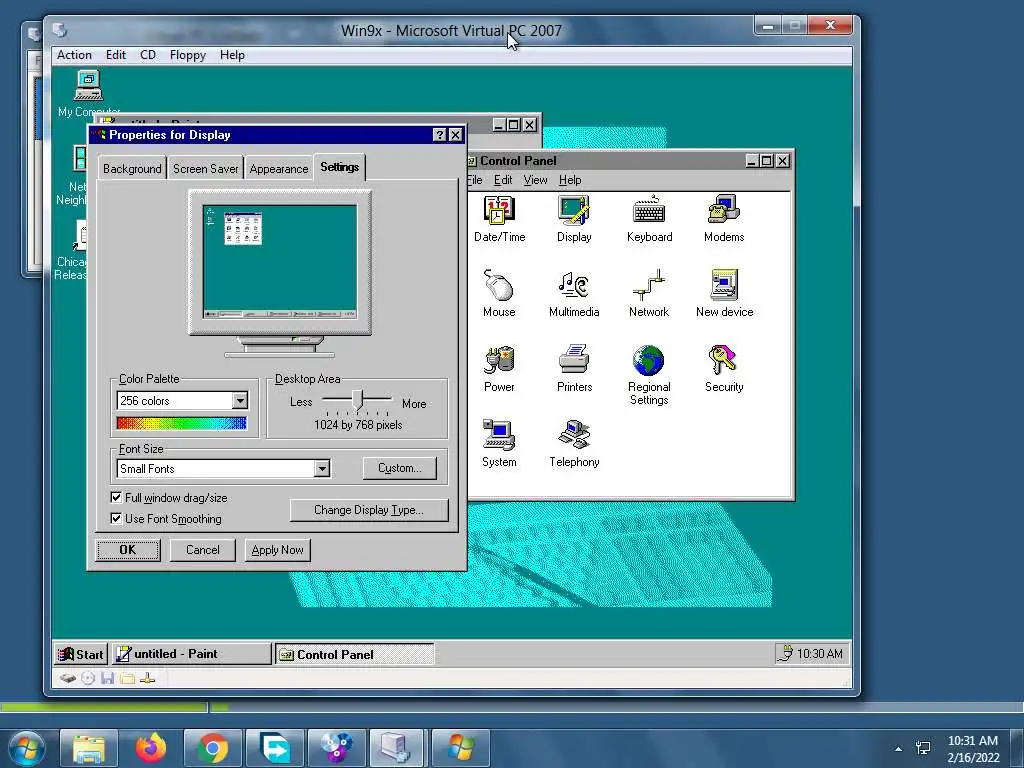Click the 10:30 AM clock in guest taskbar
Viewport: 1024px width, 768px height.
820,654
